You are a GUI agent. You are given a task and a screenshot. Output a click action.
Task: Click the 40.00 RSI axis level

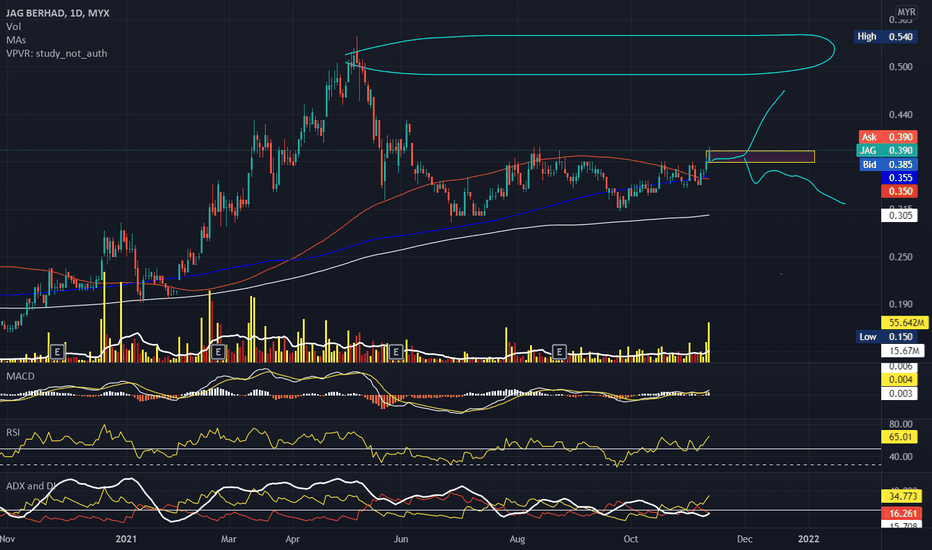point(900,457)
